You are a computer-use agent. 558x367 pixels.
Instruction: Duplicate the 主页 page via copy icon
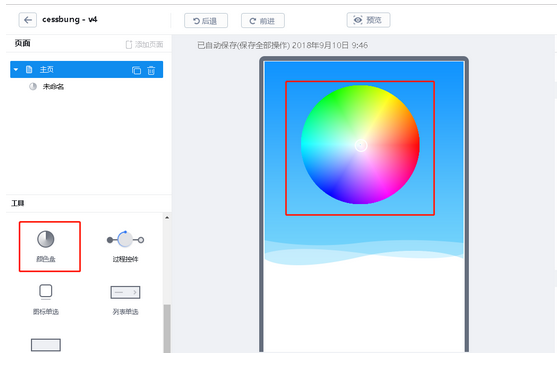[137, 70]
